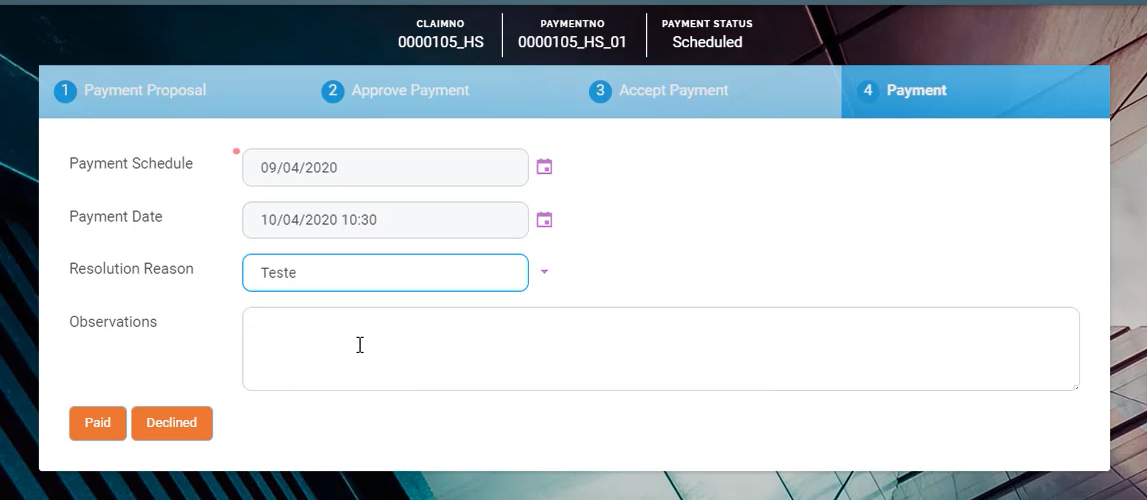1147x500 pixels.
Task: Click the Declined button
Action: pyautogui.click(x=172, y=423)
